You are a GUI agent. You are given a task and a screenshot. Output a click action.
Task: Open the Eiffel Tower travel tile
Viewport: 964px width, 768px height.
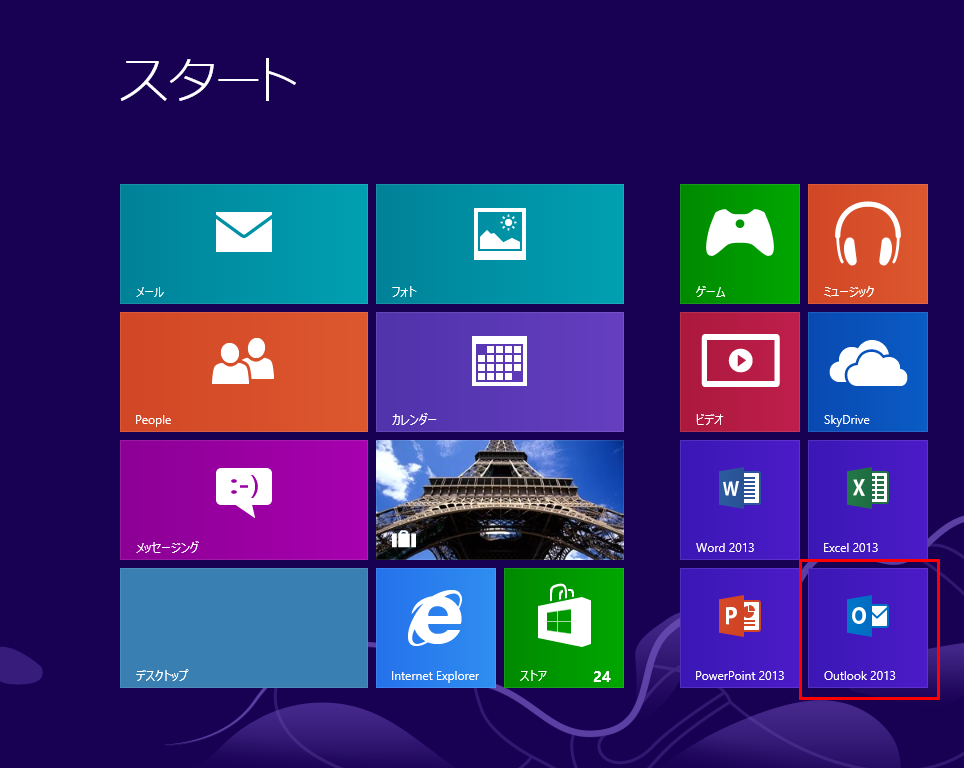tap(500, 500)
